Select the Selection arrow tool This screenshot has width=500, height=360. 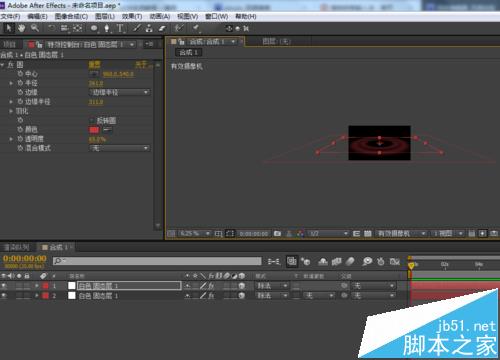coord(9,28)
